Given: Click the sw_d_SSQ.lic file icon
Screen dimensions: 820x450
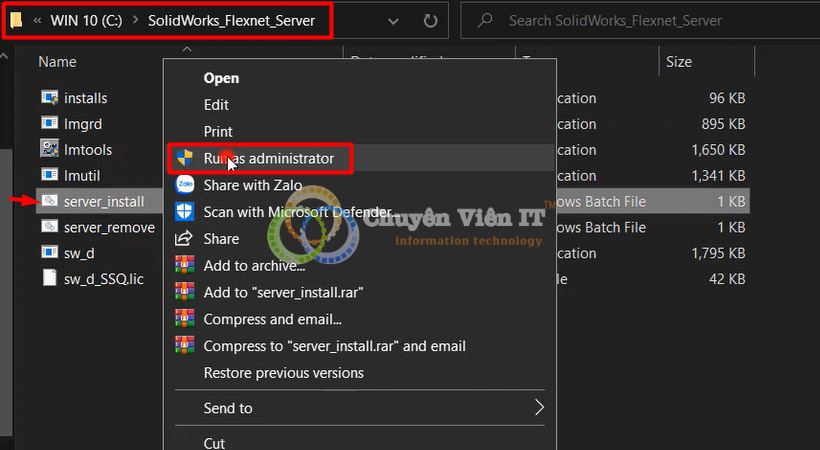Looking at the screenshot, I should point(50,279).
